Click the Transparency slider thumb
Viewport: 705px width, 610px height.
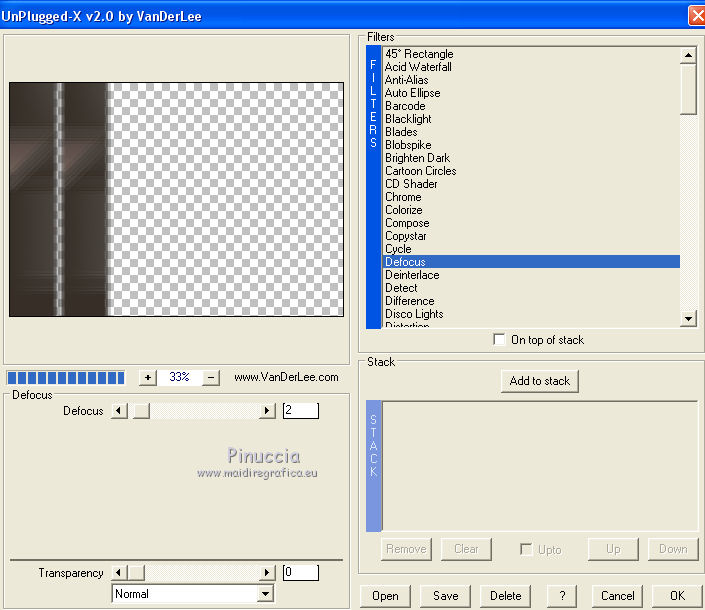[136, 572]
